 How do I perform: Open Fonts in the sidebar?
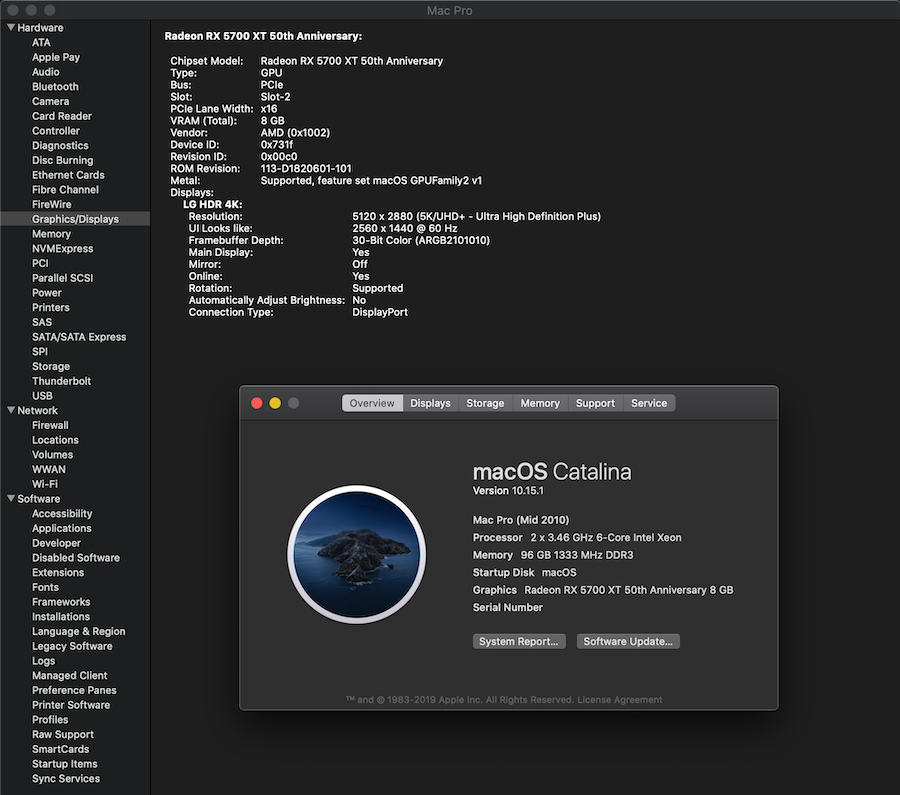point(45,587)
